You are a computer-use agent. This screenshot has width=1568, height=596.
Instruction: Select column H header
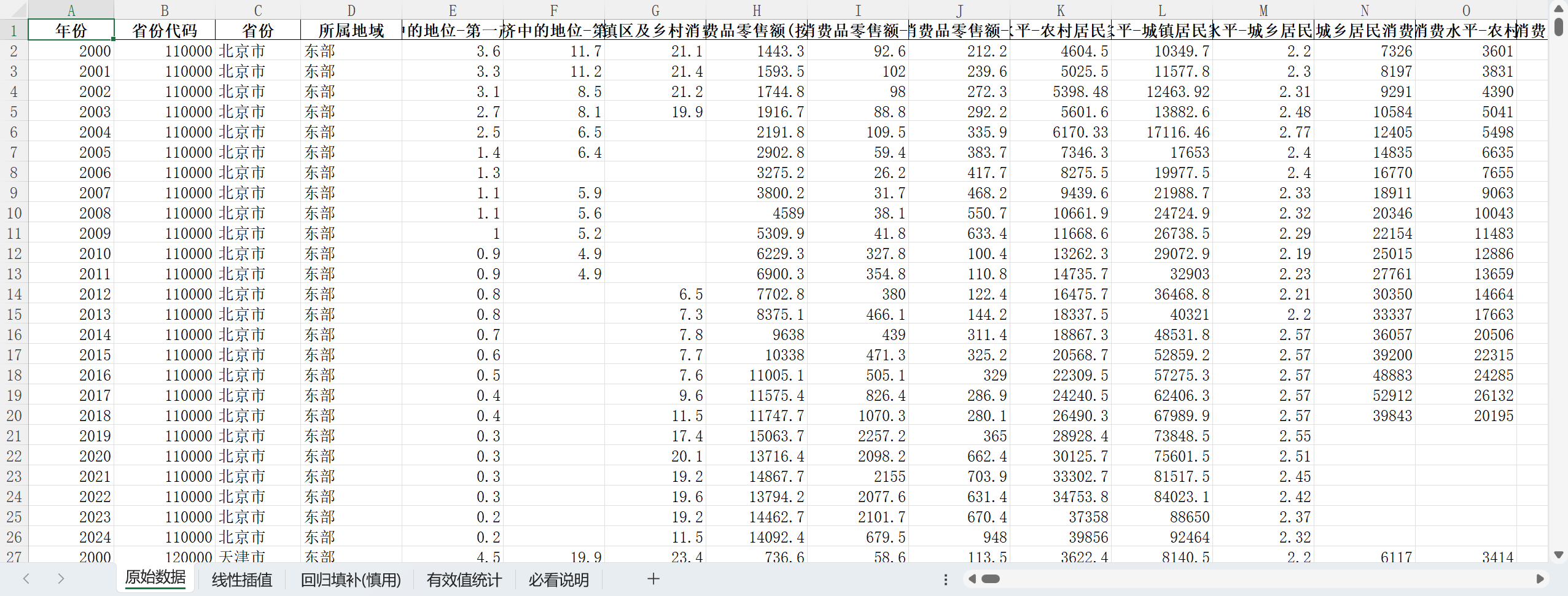[757, 10]
